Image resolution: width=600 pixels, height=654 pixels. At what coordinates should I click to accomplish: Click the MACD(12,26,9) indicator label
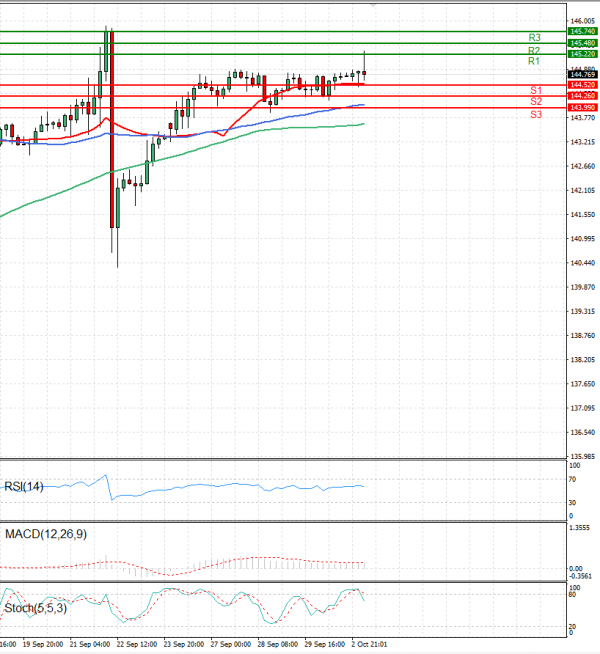(x=46, y=534)
